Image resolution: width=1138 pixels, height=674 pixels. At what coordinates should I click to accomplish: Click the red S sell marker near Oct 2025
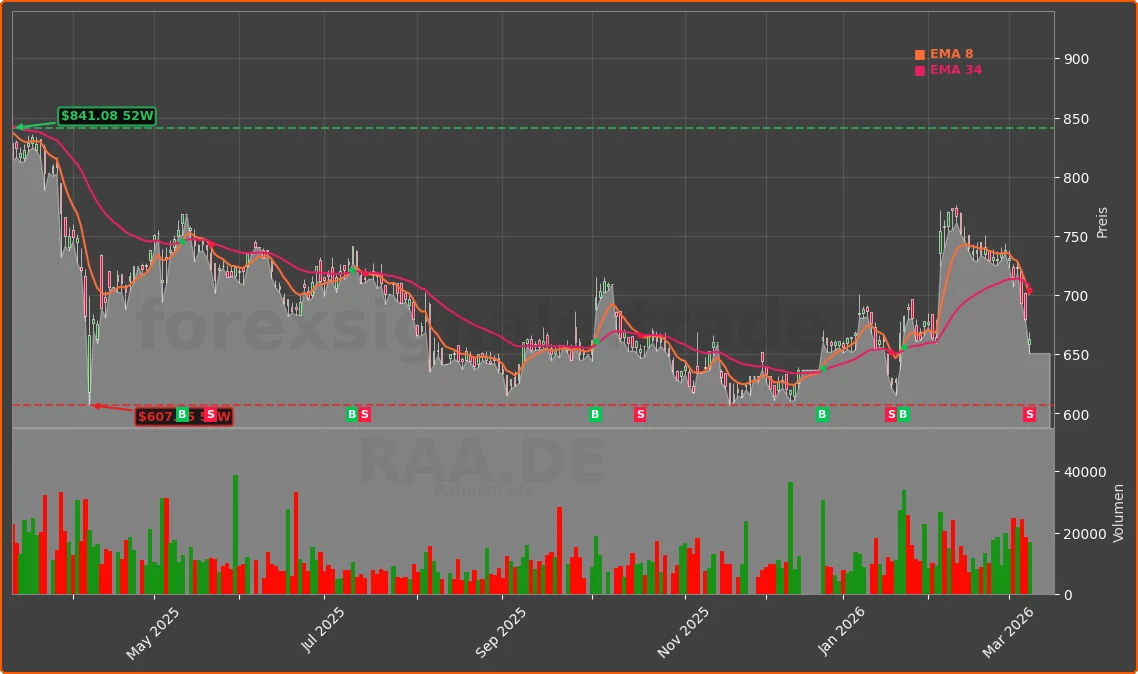tap(638, 413)
